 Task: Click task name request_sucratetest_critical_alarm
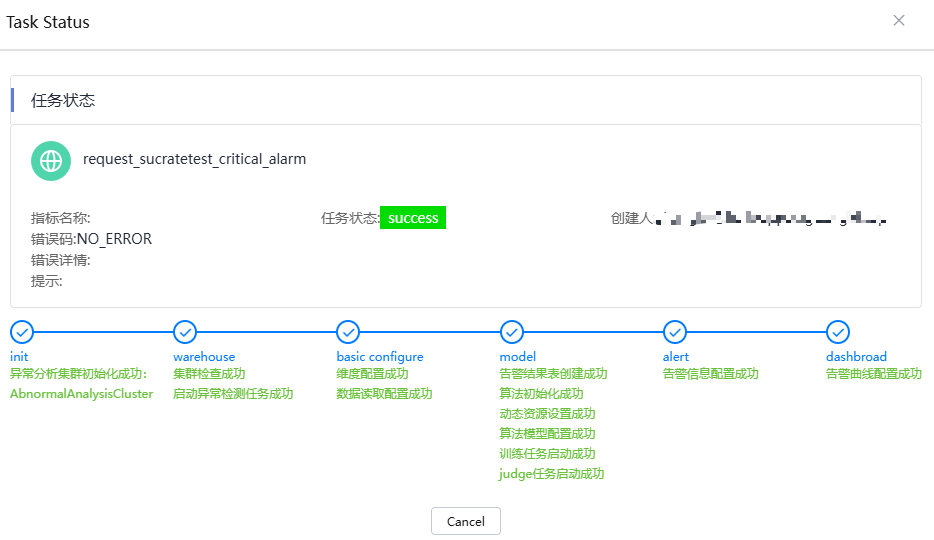(194, 159)
